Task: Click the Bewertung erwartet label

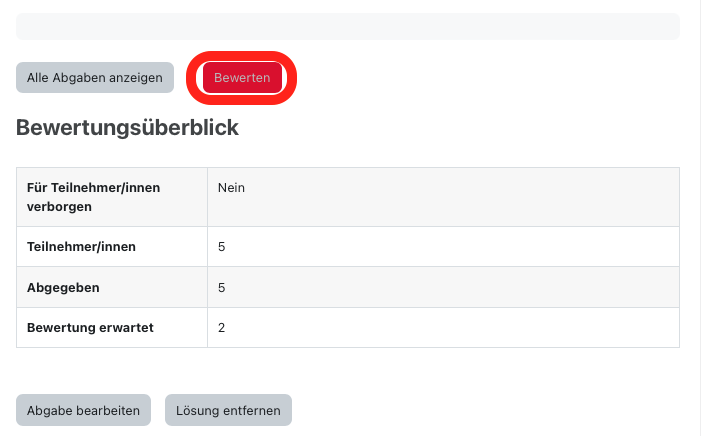Action: (90, 327)
